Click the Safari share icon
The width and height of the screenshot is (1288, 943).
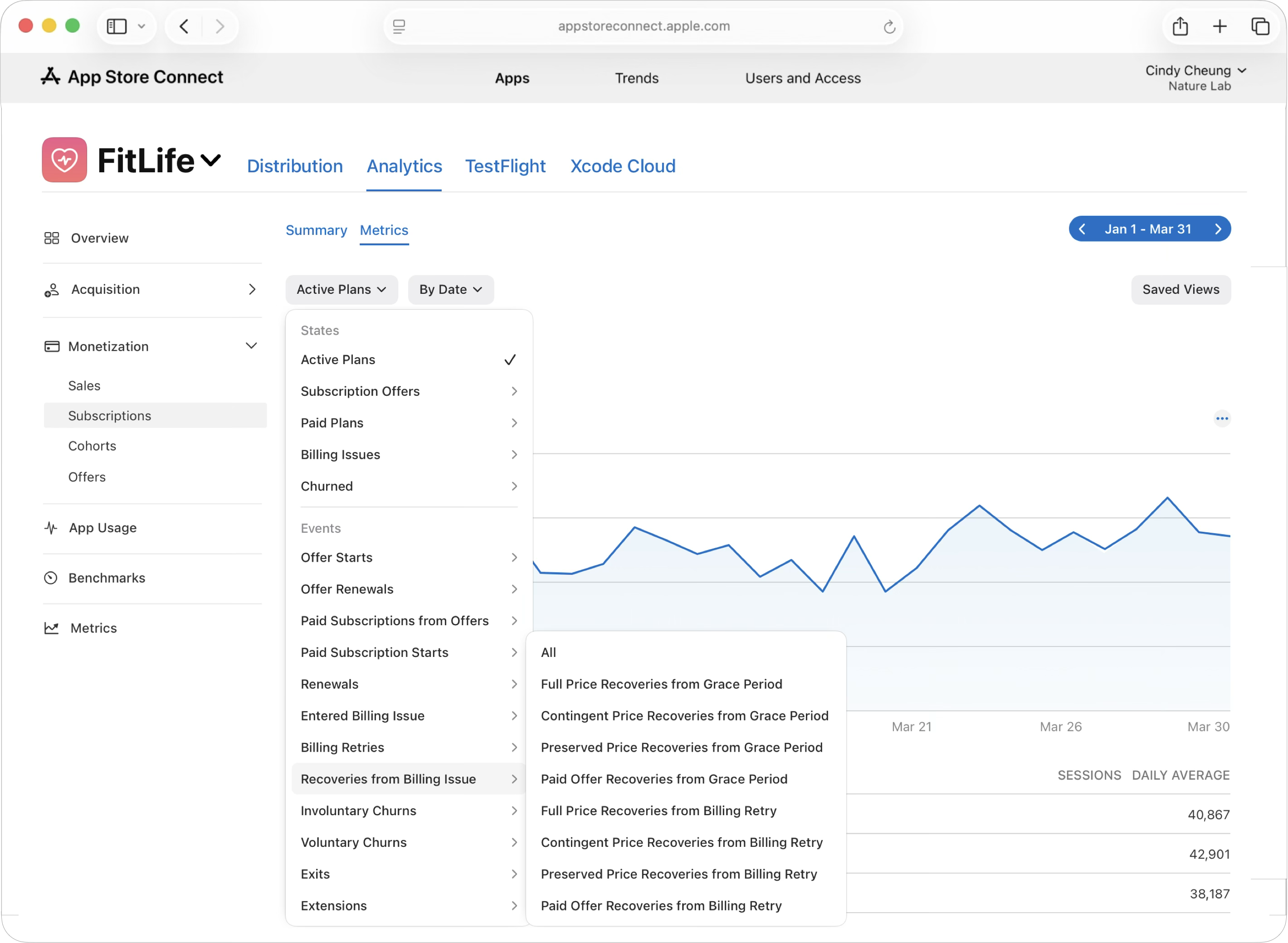[x=1180, y=26]
